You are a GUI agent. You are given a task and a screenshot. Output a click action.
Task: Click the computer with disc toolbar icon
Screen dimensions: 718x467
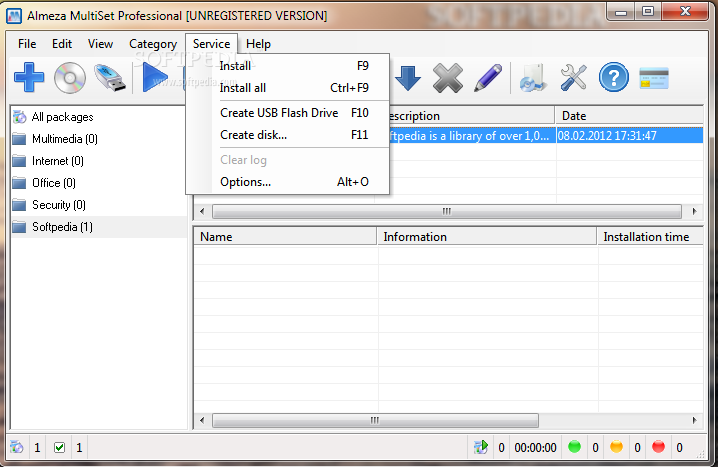click(533, 78)
